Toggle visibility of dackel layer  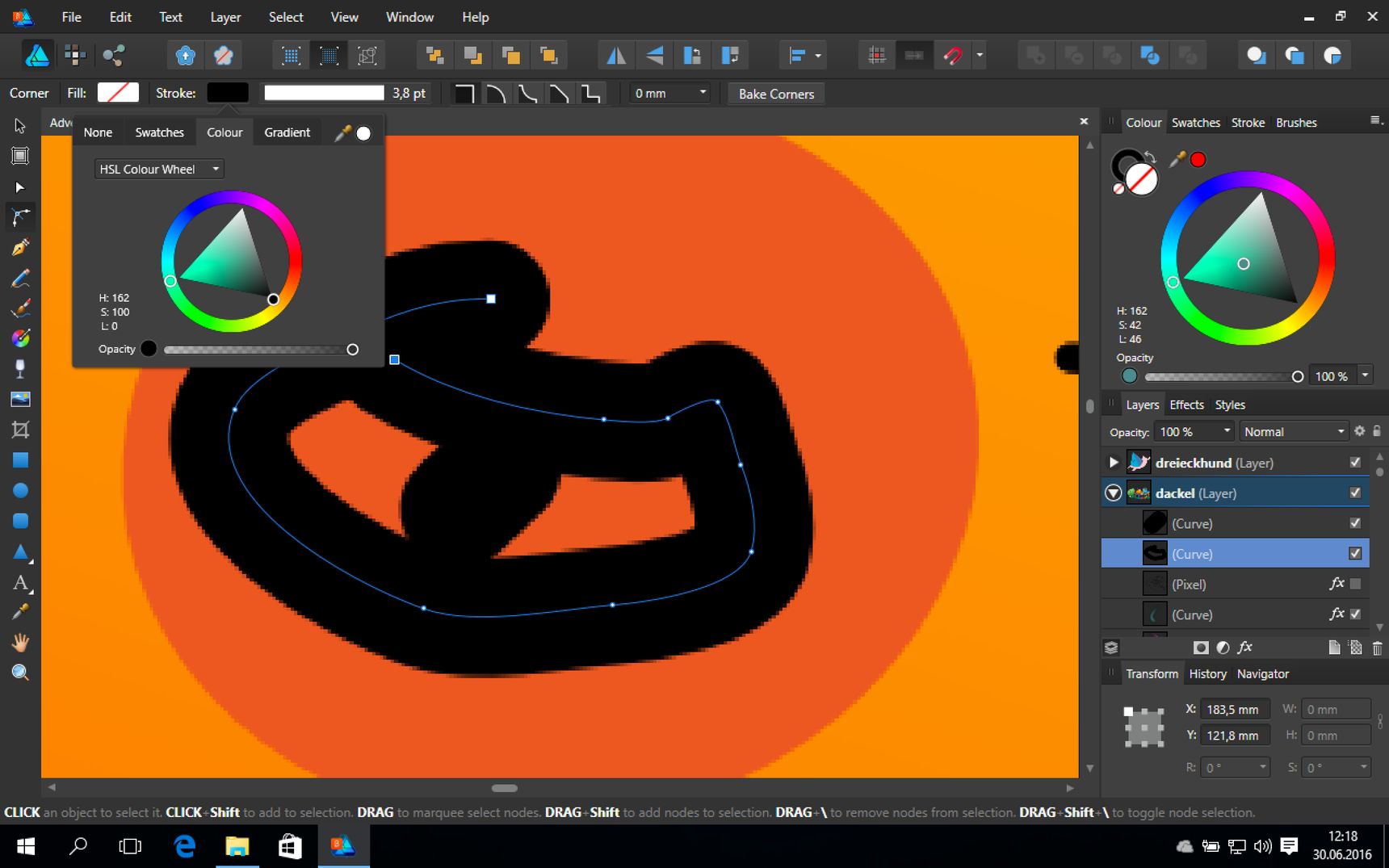coord(1355,493)
